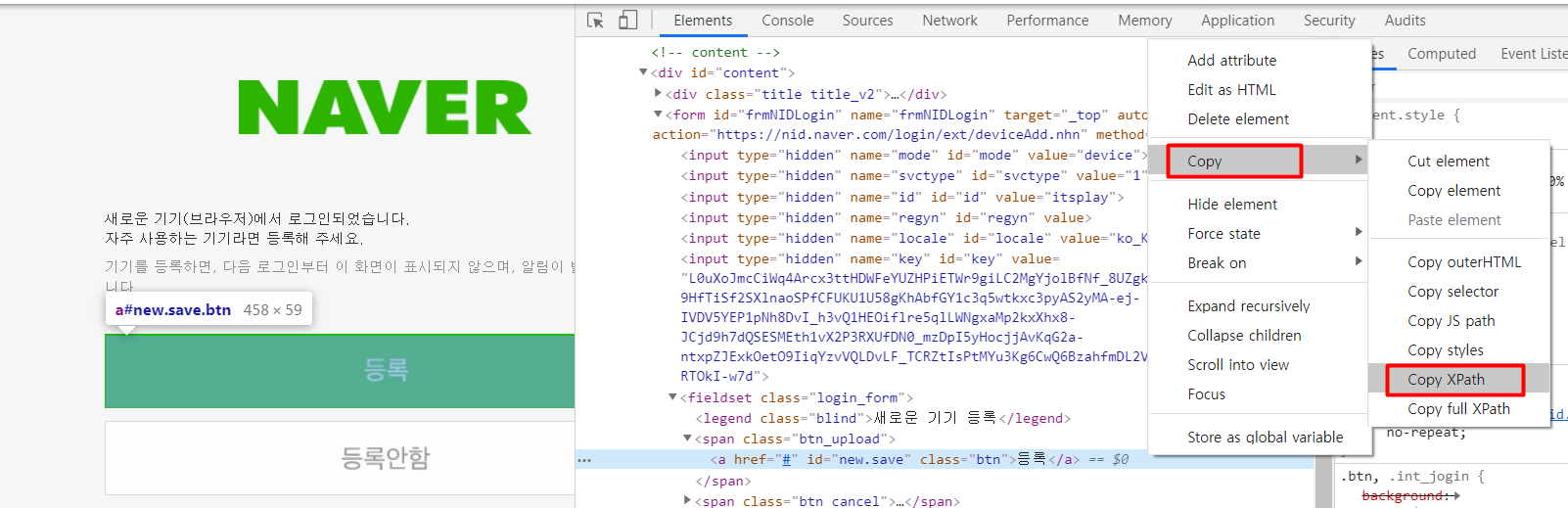Collapse the span btn_upload node

[x=687, y=439]
